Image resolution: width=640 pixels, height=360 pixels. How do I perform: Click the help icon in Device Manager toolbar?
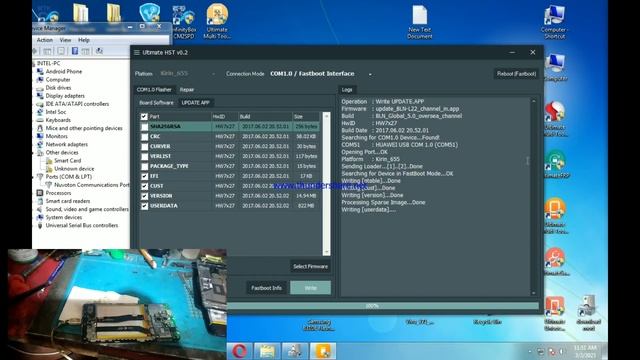point(75,51)
